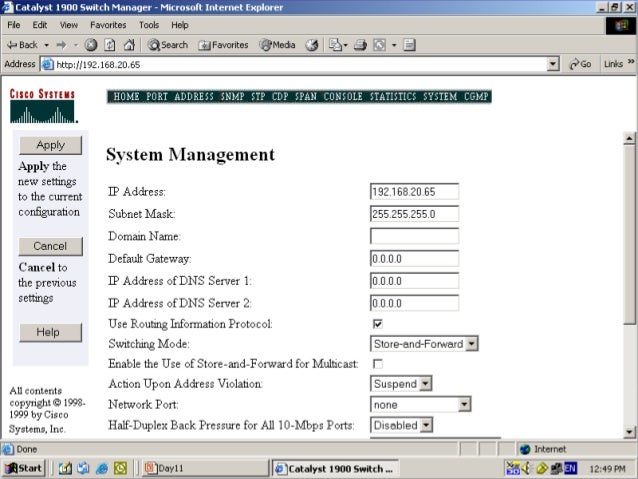The width and height of the screenshot is (638, 479).
Task: Click Show Desktop quick launch icon
Action: pos(65,468)
